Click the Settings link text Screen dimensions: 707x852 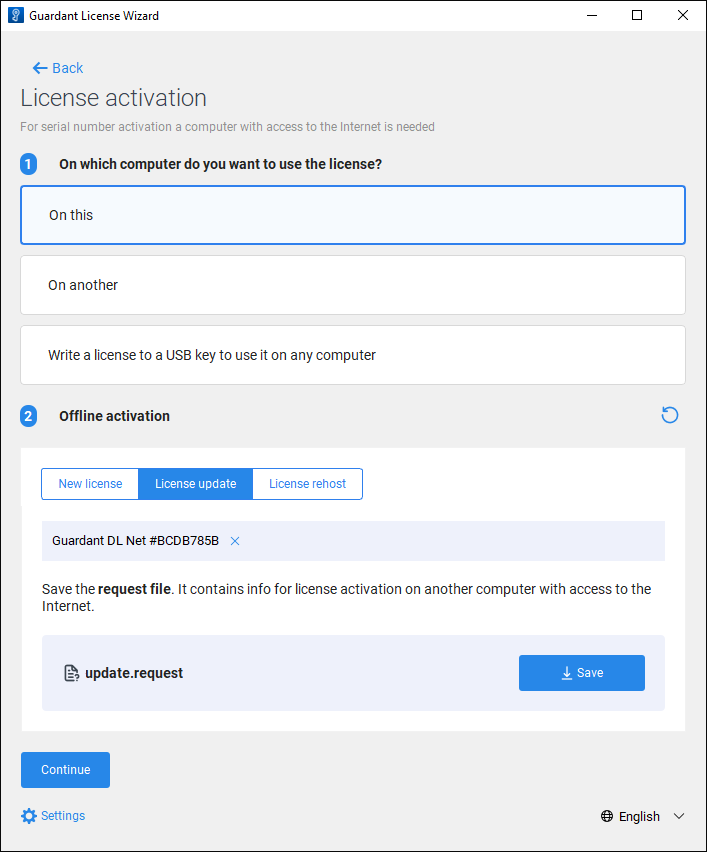tap(63, 816)
